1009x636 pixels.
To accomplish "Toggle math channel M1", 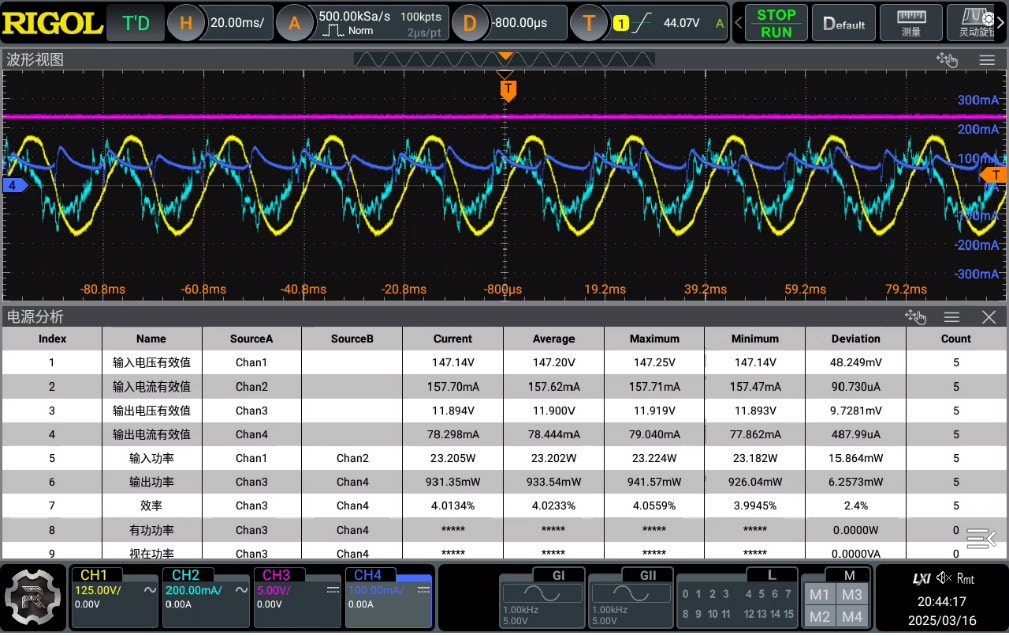I will [x=819, y=595].
